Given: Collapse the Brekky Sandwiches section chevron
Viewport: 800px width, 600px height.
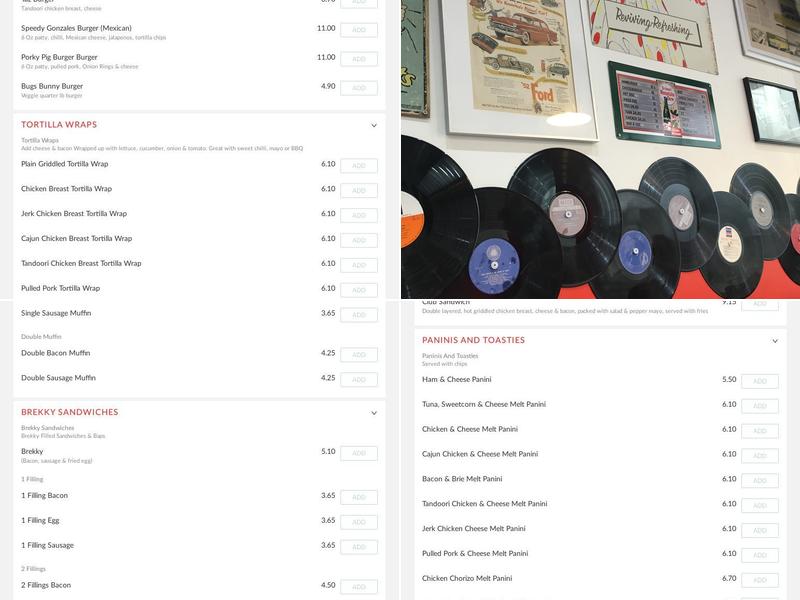Looking at the screenshot, I should (374, 413).
